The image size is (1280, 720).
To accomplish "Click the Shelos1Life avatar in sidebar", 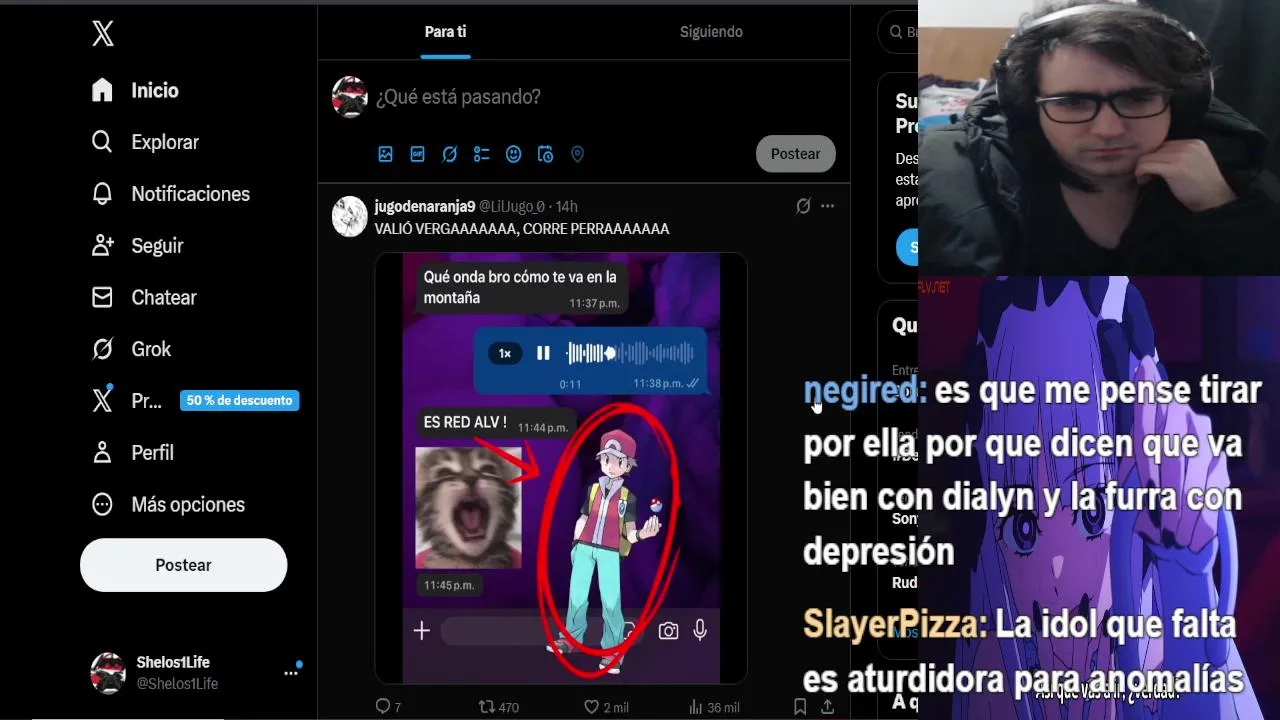I will click(108, 673).
